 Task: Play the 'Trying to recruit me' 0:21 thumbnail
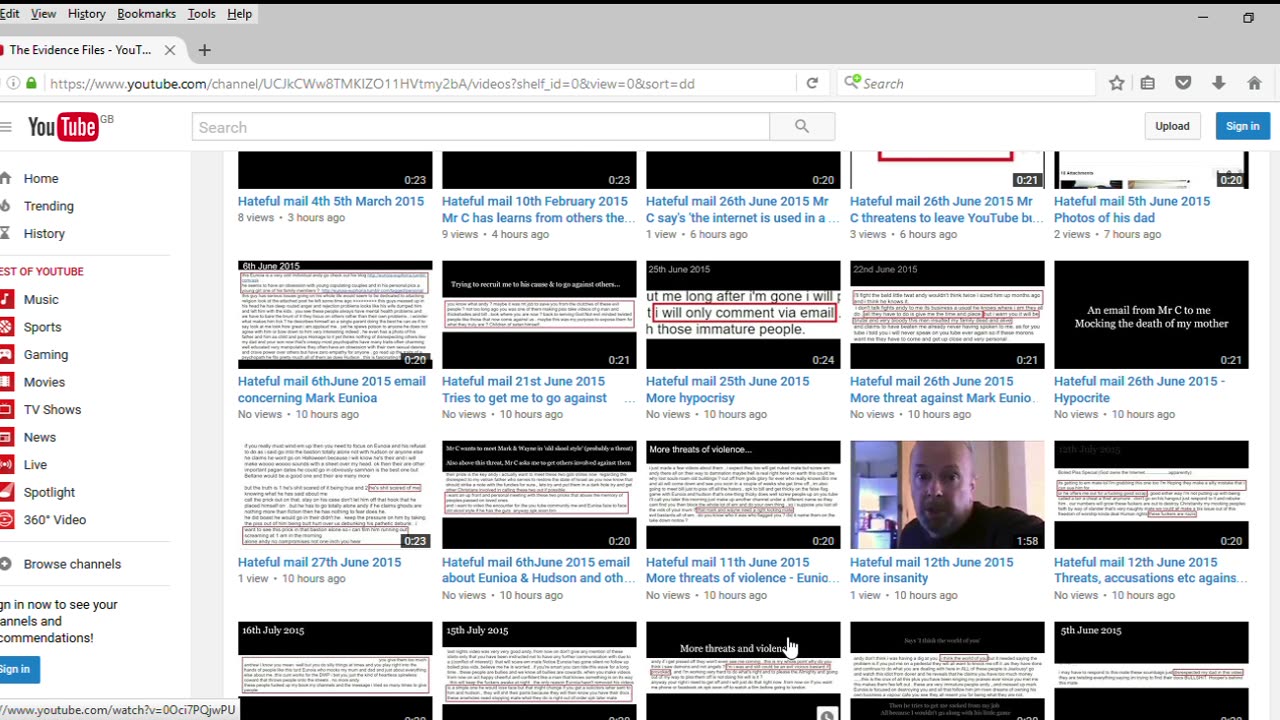(x=539, y=315)
